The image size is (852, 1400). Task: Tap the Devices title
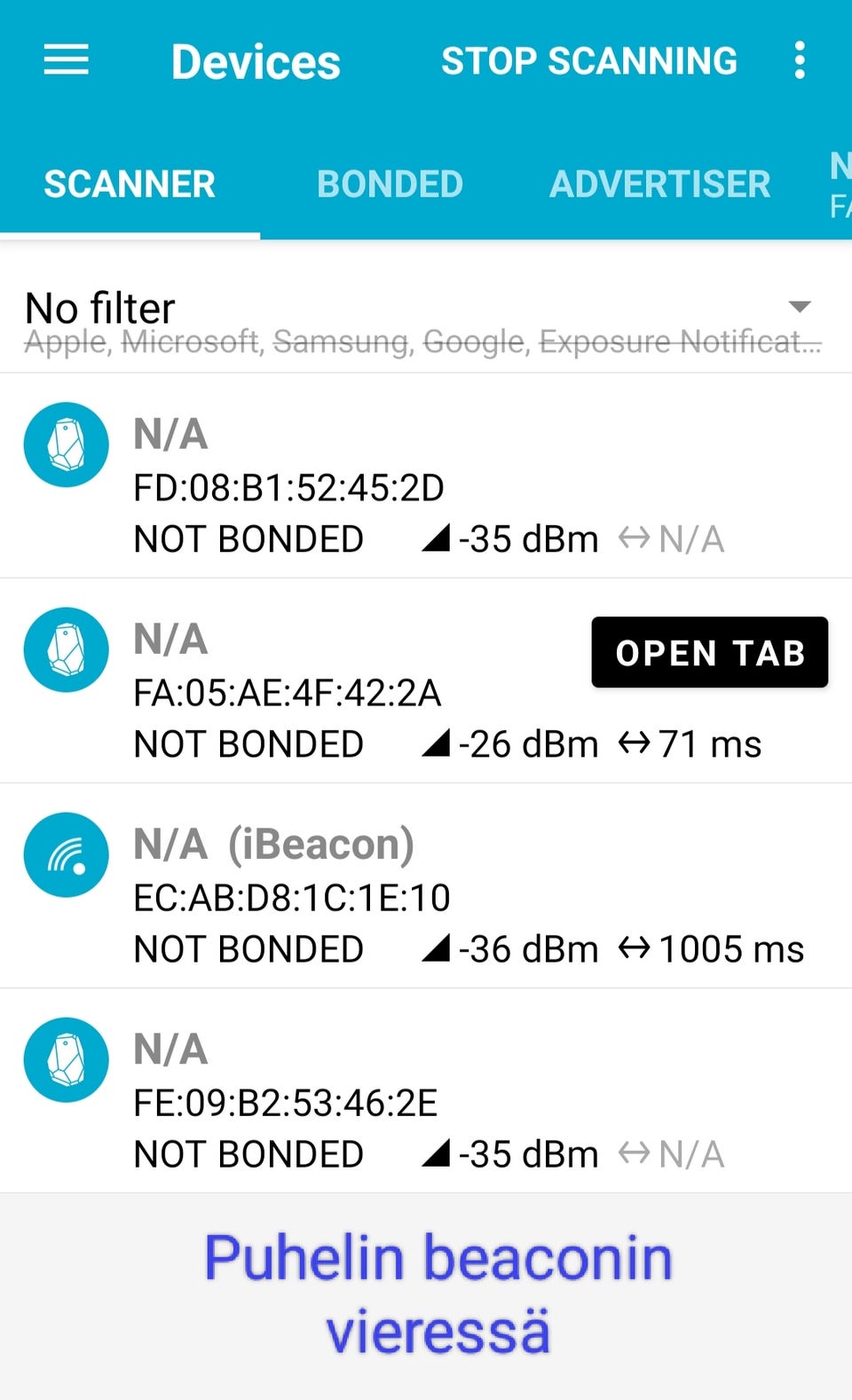tap(256, 62)
